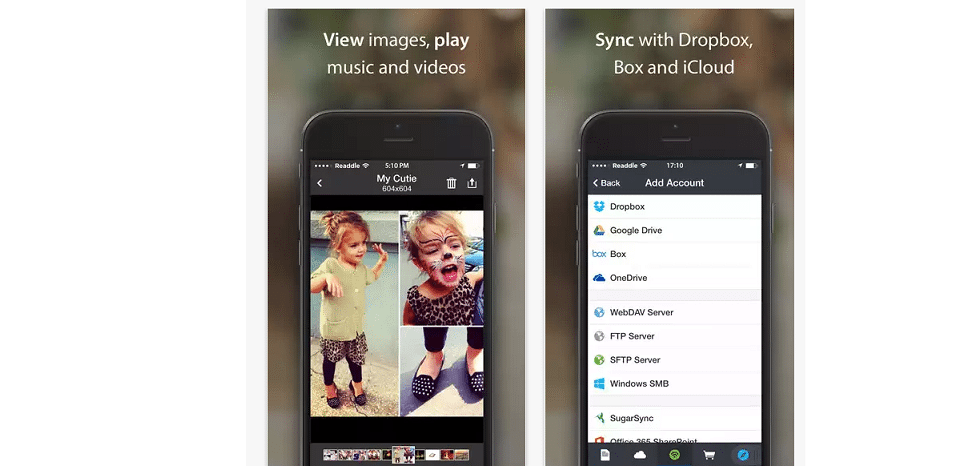Tap the SugarSync bird icon
Screen dimensions: 967x470
[x=599, y=418]
